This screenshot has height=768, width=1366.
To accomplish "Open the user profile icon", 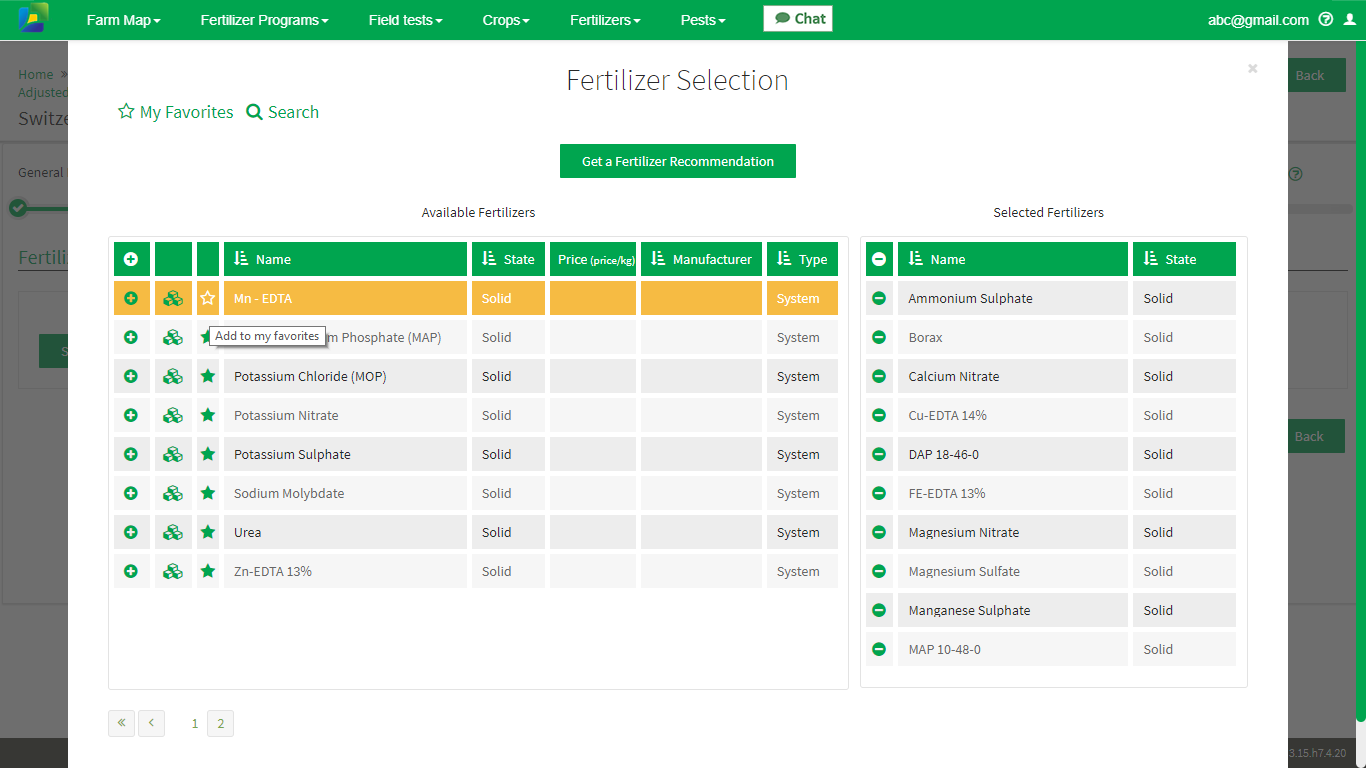I will (x=1350, y=19).
